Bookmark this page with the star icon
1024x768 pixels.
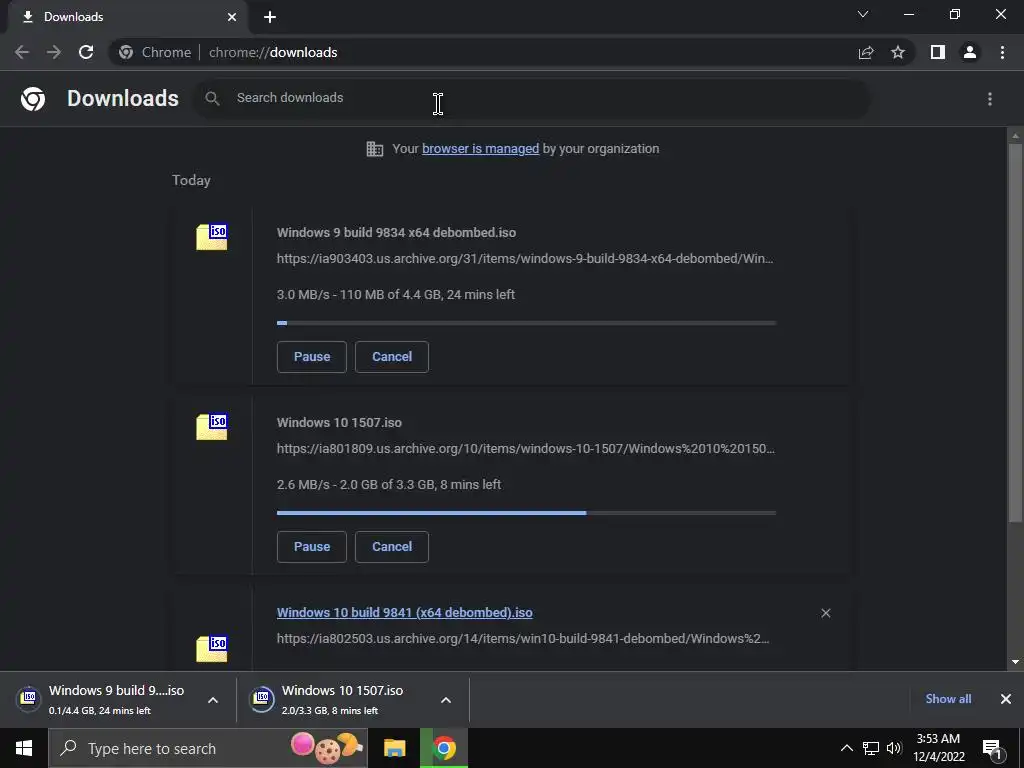(898, 52)
